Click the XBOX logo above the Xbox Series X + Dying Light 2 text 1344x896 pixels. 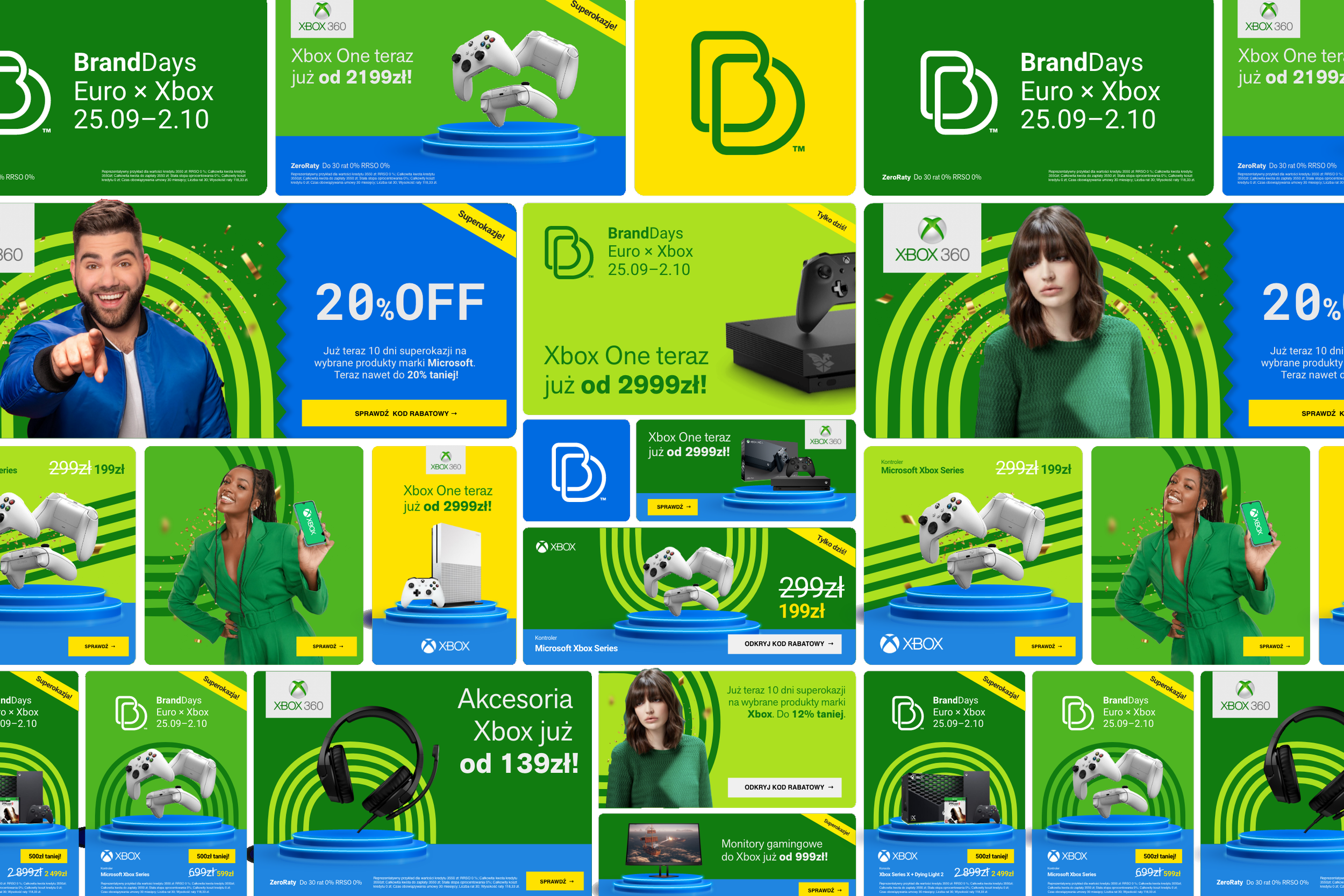897,856
